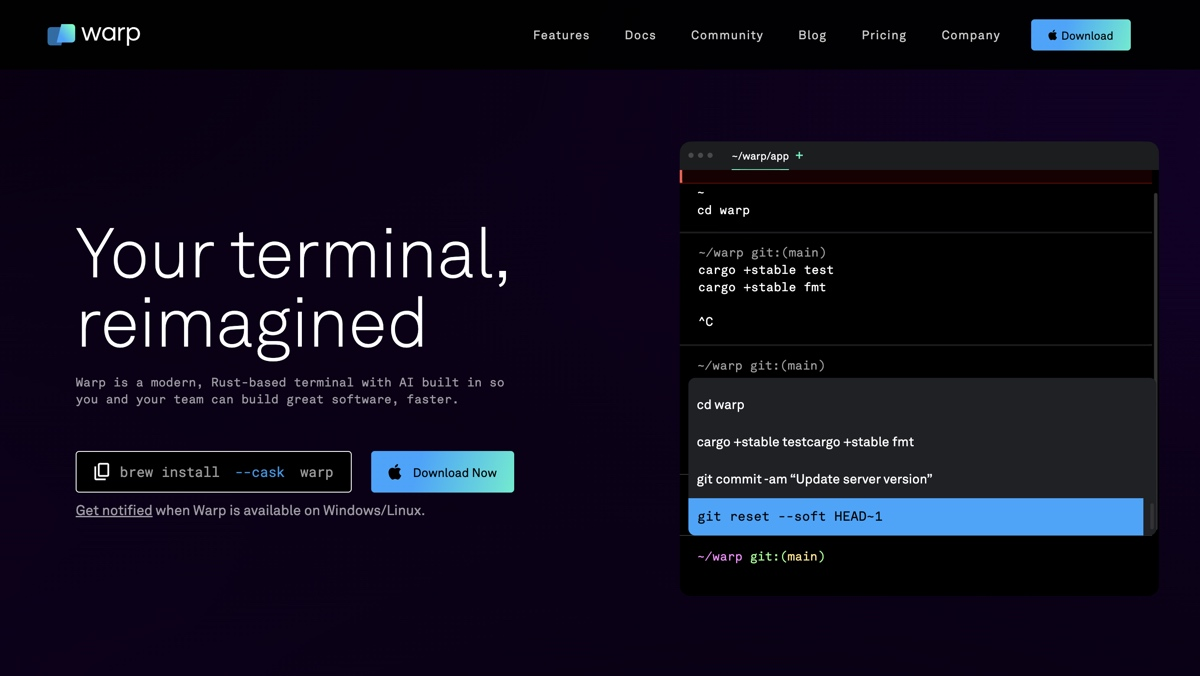Image resolution: width=1200 pixels, height=676 pixels.
Task: Click the plus icon to add terminal tab
Action: [799, 156]
